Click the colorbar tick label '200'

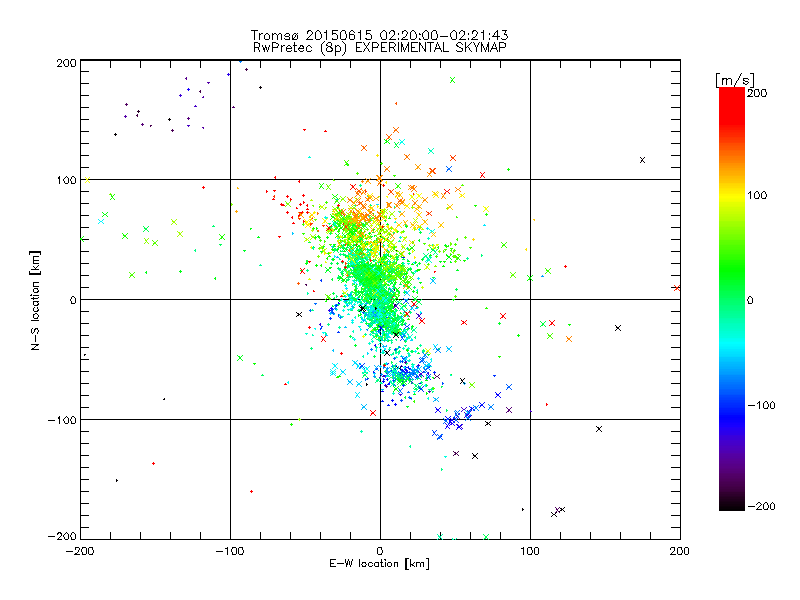757,93
